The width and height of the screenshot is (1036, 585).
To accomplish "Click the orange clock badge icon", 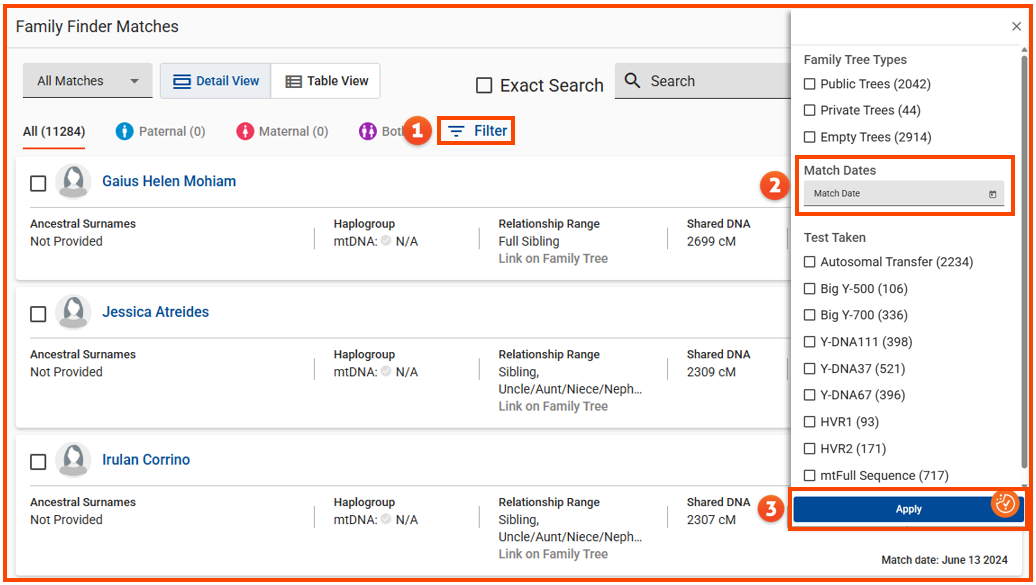I will (x=1005, y=504).
